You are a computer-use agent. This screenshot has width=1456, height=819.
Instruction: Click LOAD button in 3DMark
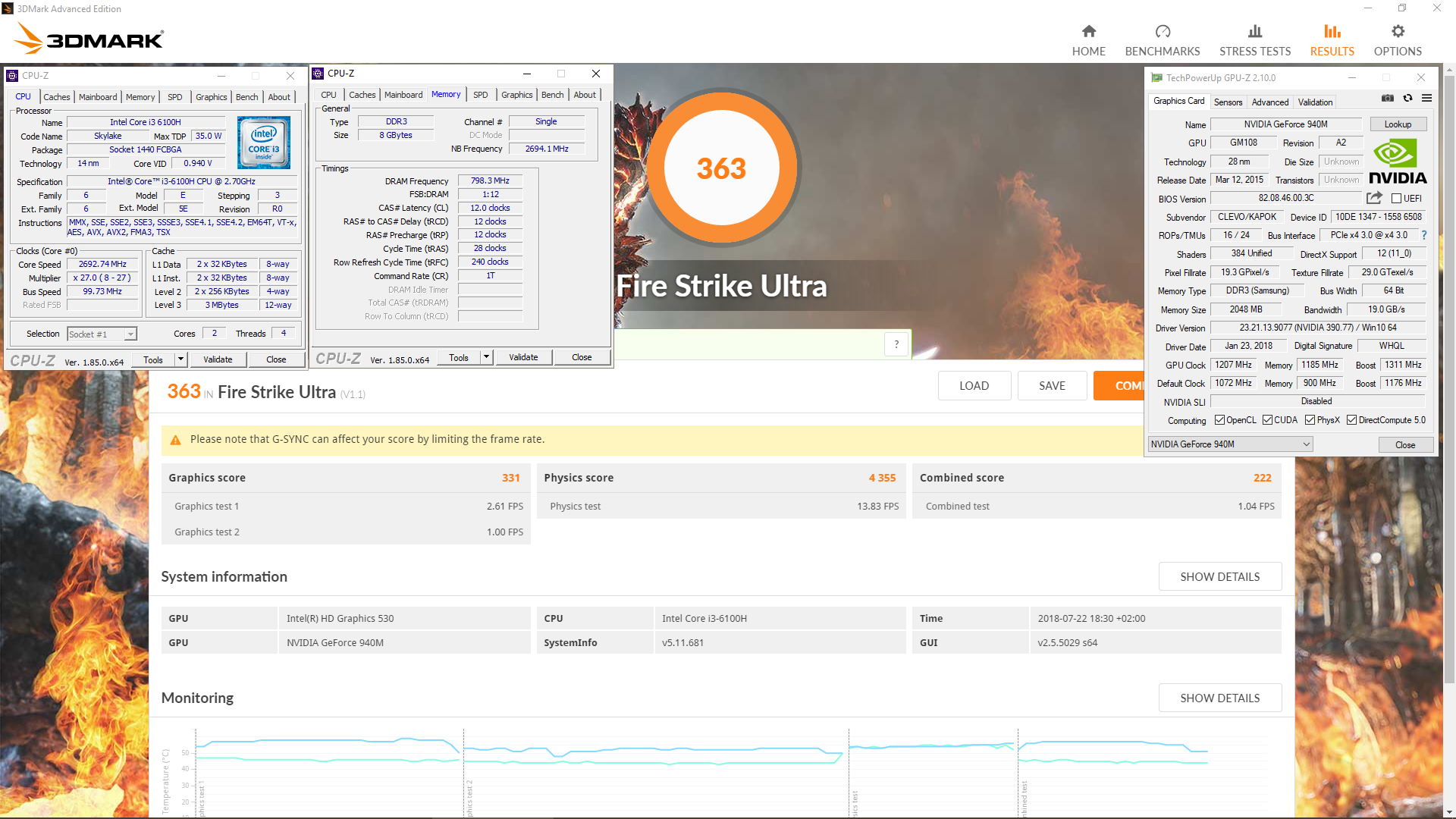974,386
